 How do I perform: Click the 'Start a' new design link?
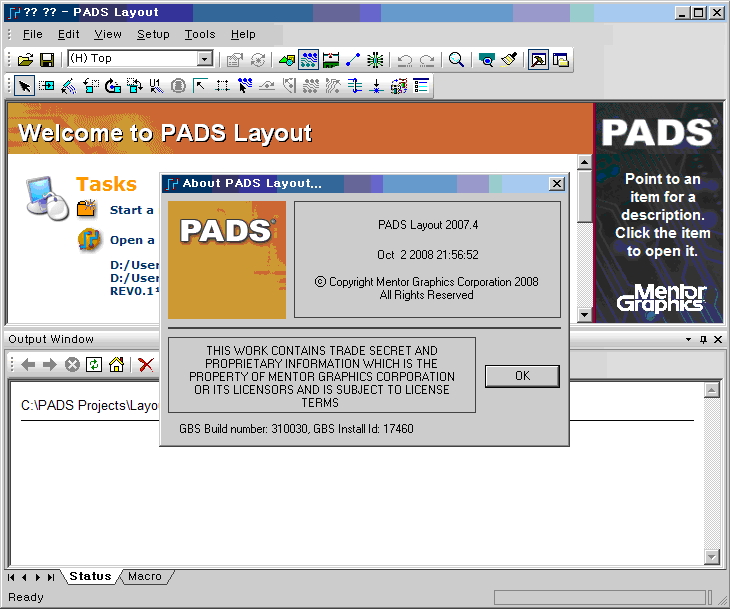[132, 210]
